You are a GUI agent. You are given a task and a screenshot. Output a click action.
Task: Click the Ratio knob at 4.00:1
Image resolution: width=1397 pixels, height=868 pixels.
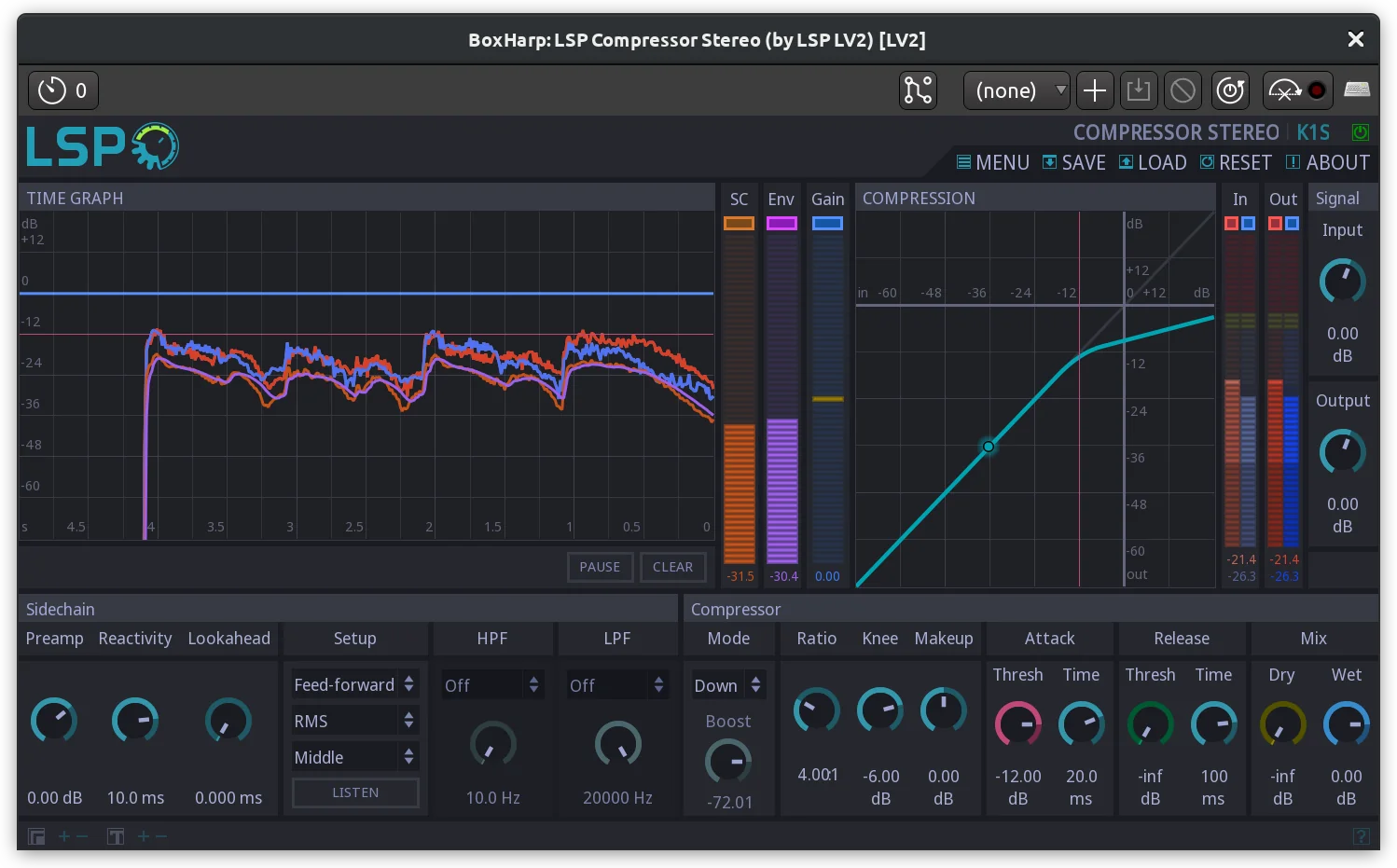pos(817,711)
